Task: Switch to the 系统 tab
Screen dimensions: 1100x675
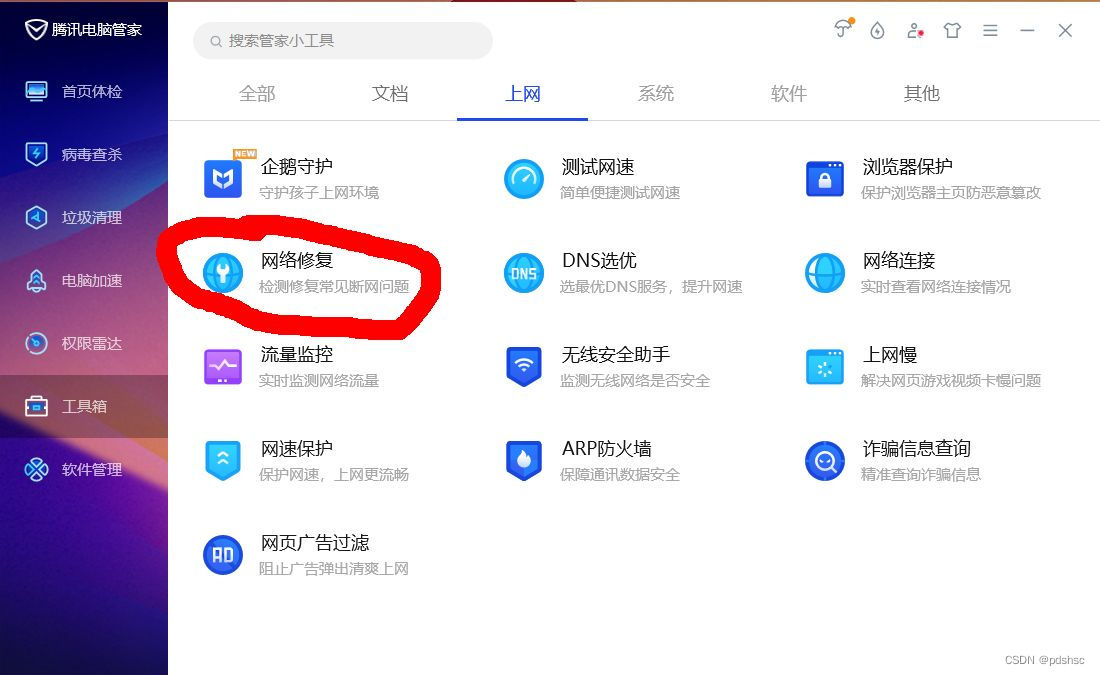Action: (655, 93)
